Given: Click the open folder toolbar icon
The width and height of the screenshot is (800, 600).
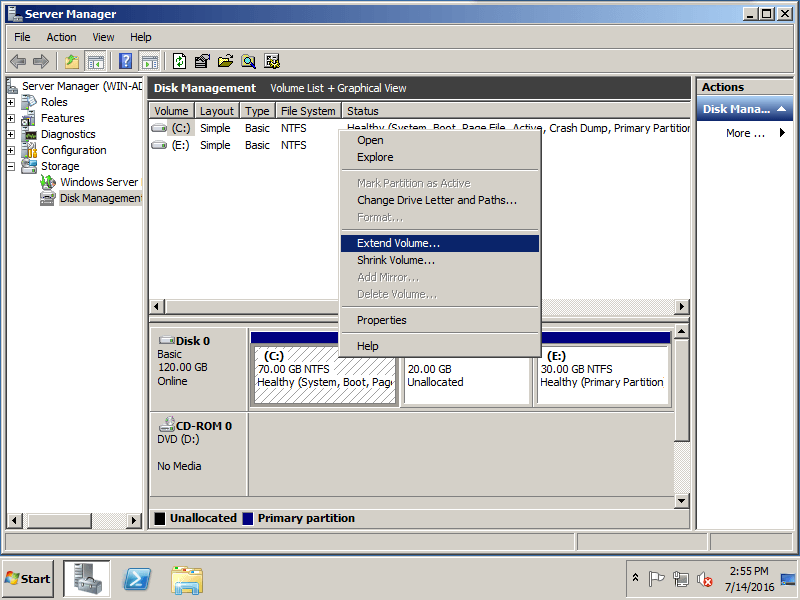Looking at the screenshot, I should [x=225, y=62].
